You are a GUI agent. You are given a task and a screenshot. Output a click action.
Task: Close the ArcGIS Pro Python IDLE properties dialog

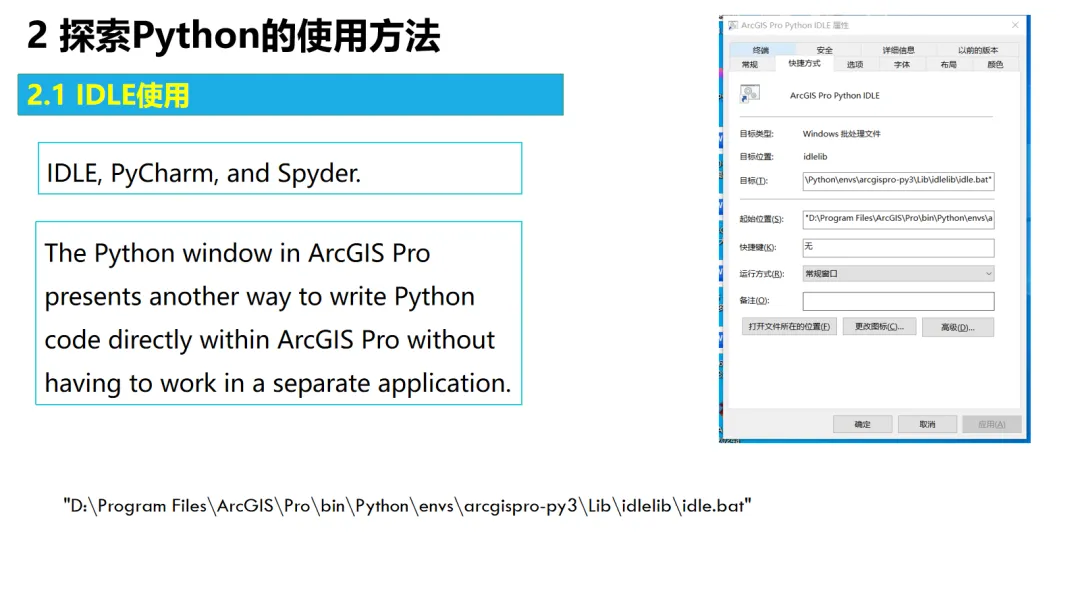click(x=1015, y=25)
